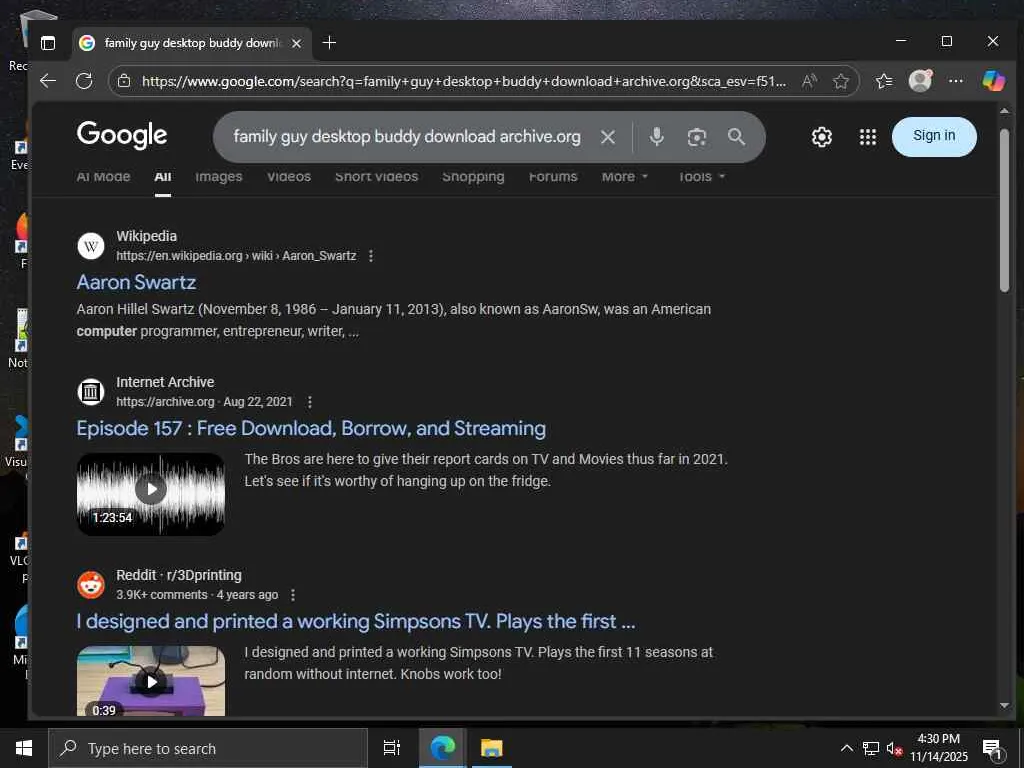Click the Google logo
Viewport: 1024px width, 768px height.
pyautogui.click(x=122, y=136)
